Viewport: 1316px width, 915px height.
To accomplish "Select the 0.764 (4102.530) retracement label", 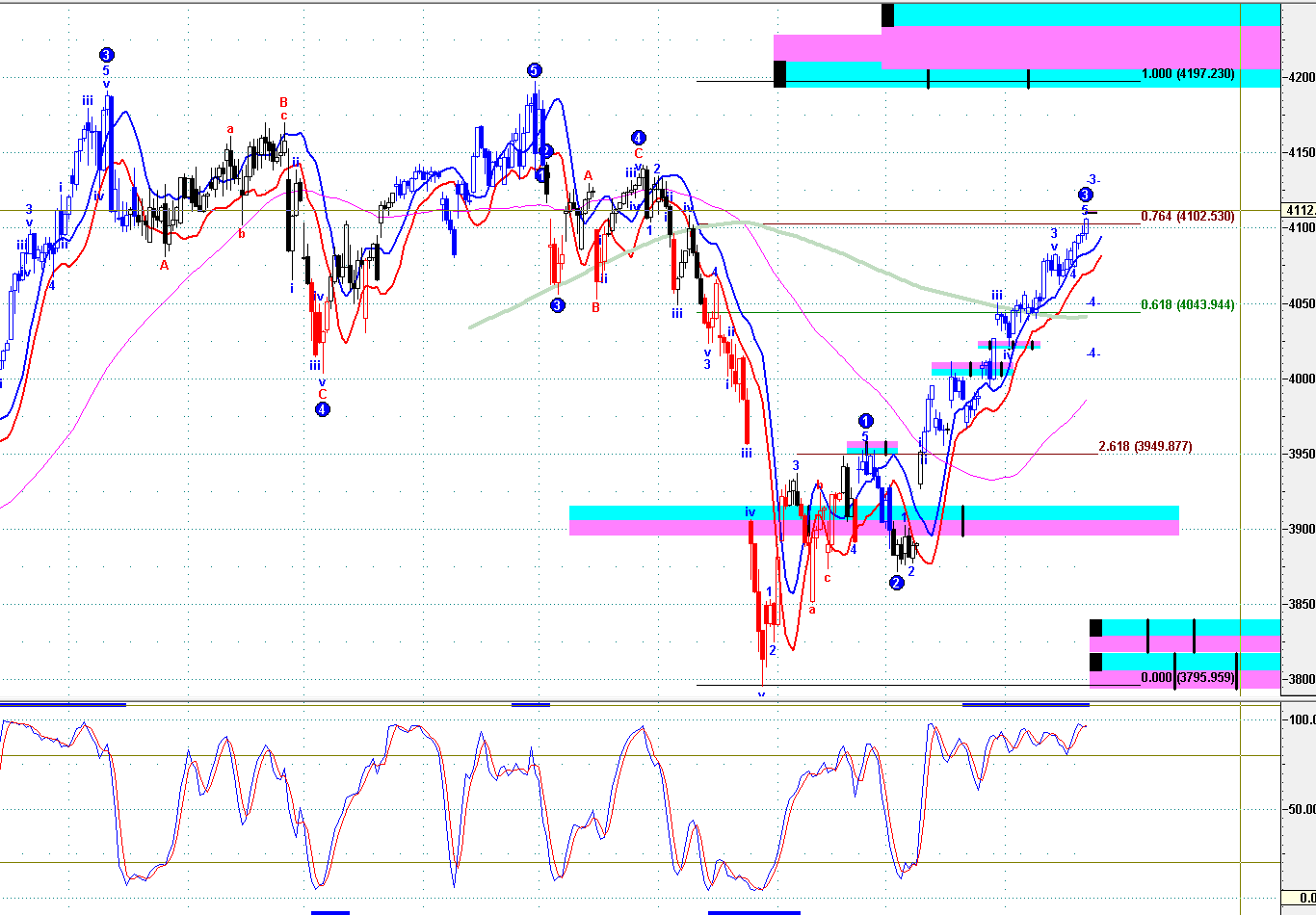I will pyautogui.click(x=1188, y=217).
